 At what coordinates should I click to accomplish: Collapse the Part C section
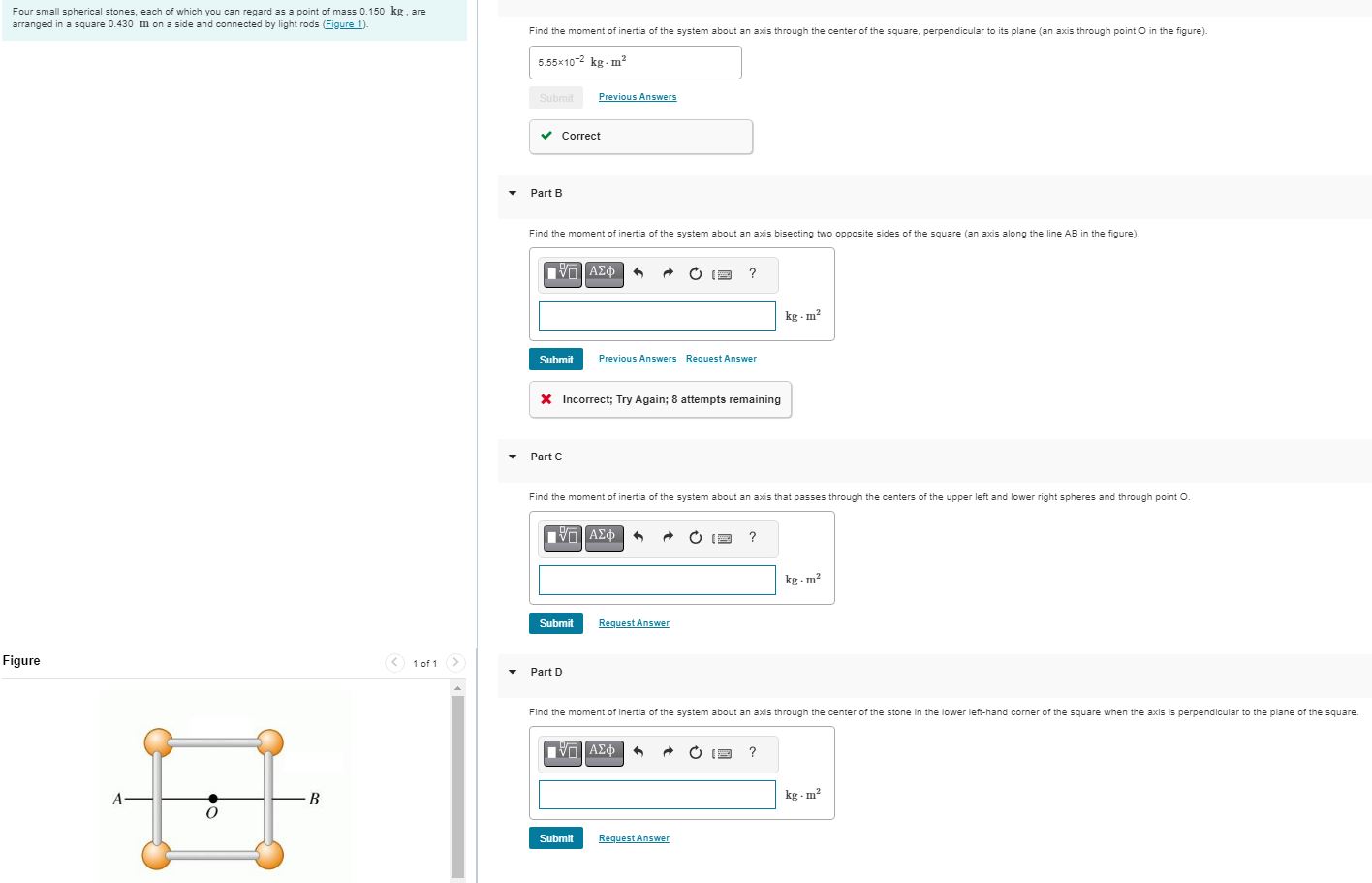point(513,457)
